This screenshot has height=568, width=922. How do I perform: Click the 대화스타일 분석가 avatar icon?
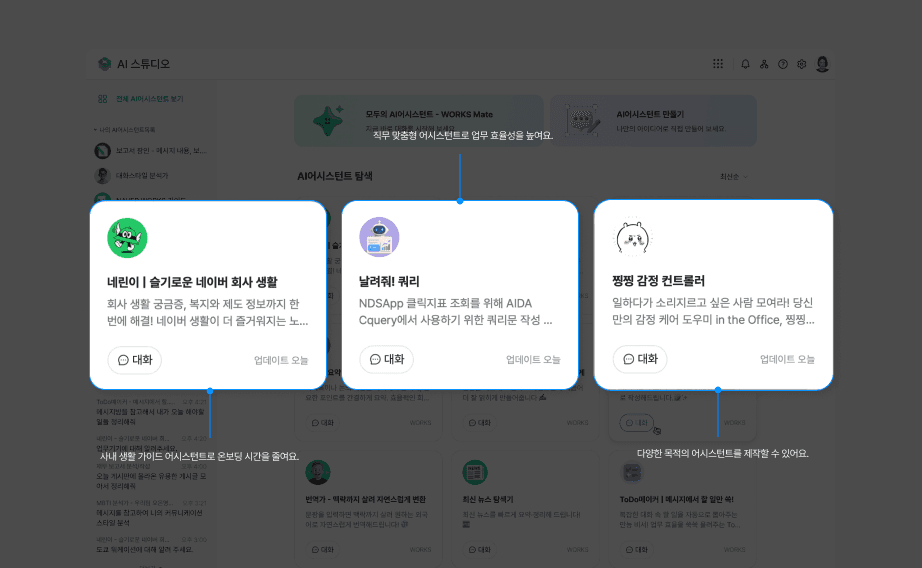point(102,175)
